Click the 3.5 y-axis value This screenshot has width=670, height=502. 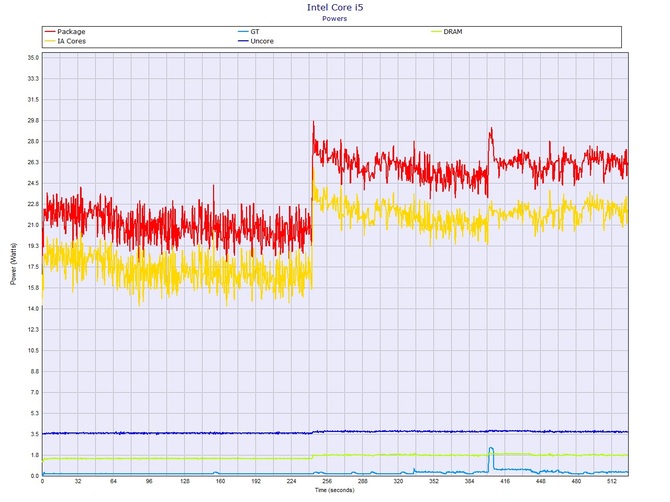pos(35,434)
